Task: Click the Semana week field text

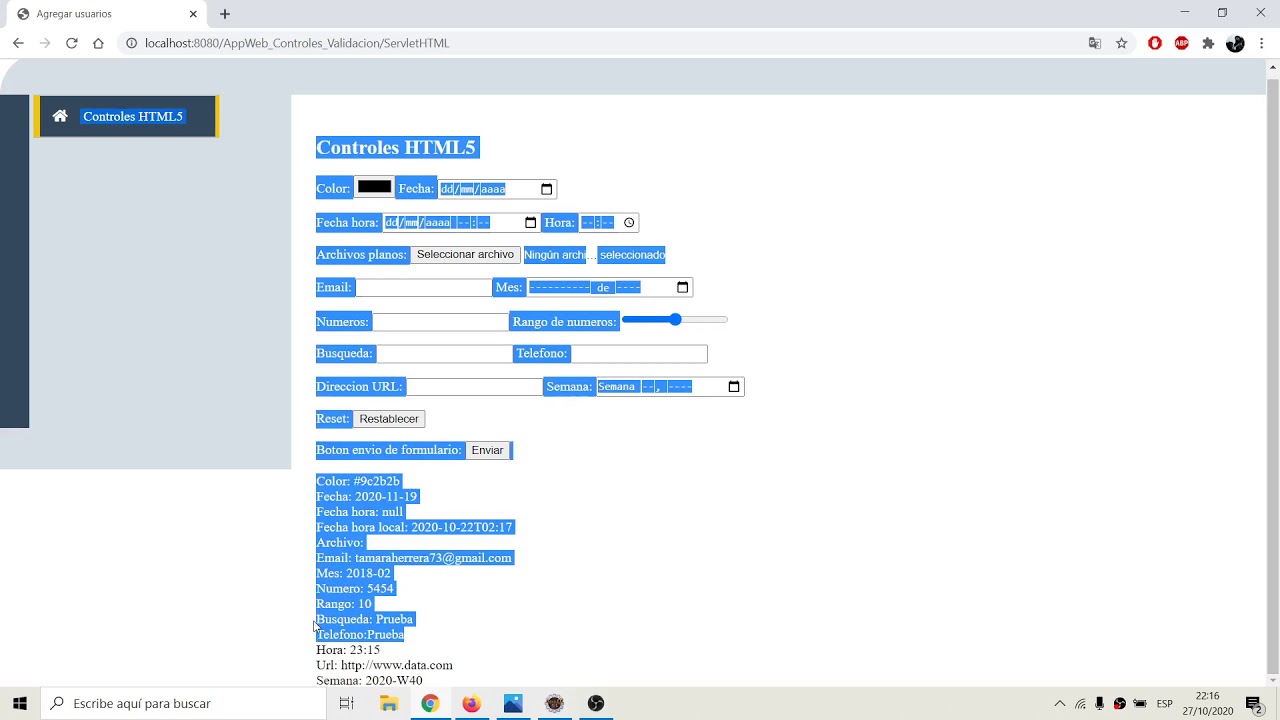Action: [644, 387]
